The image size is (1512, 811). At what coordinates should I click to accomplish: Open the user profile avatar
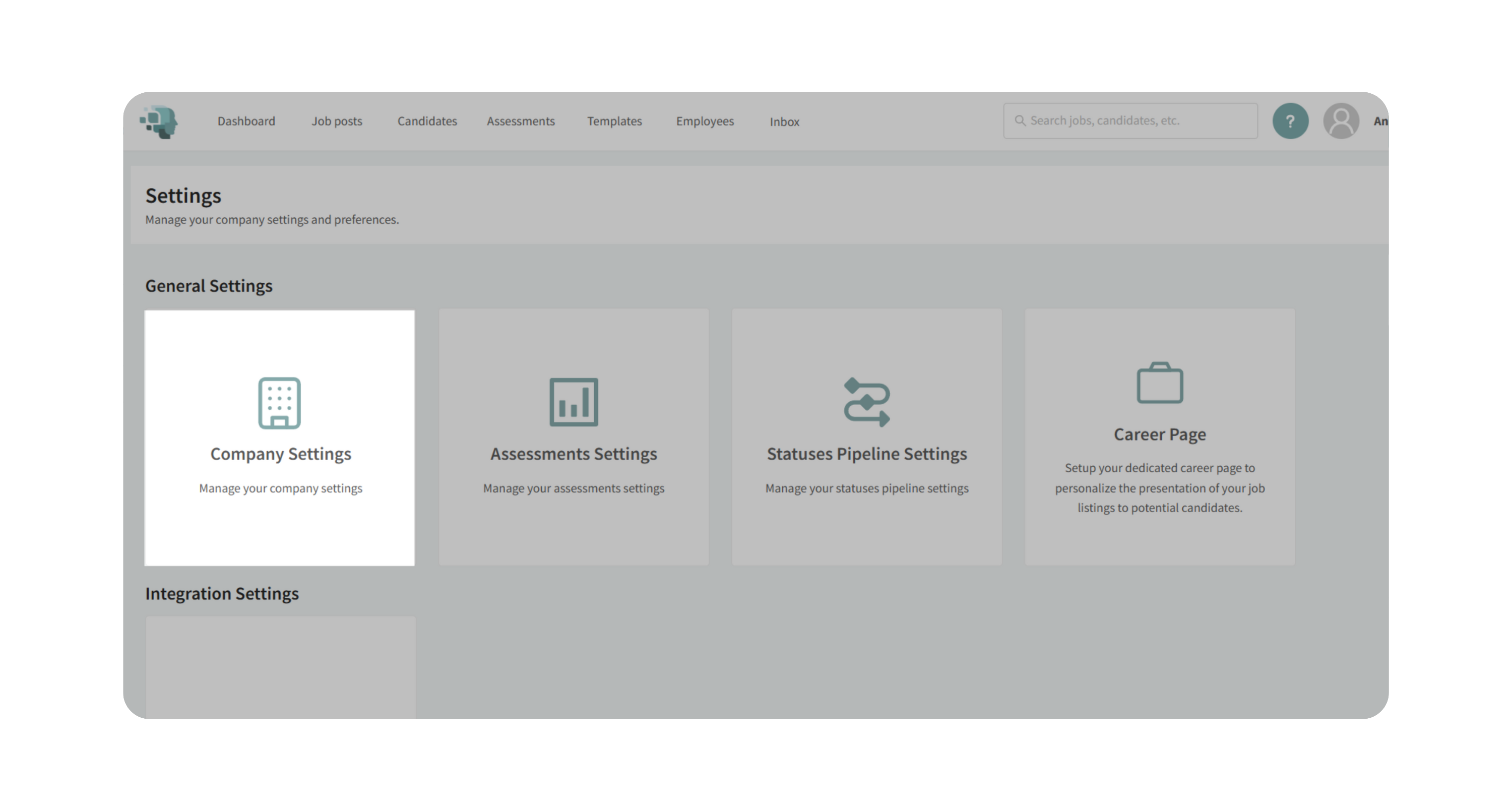[x=1341, y=121]
